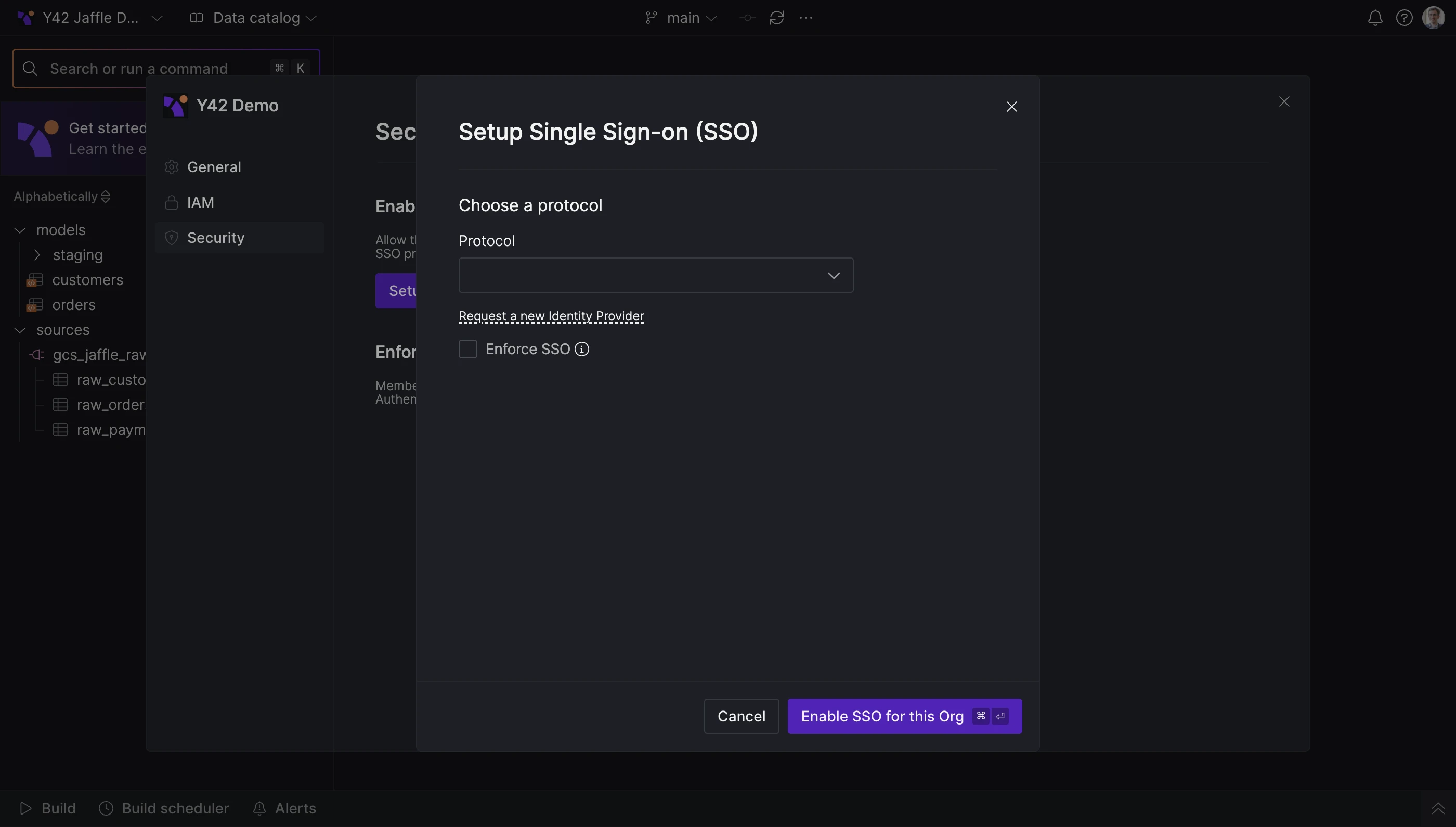Click the Y42 Demo organization name
1456x827 pixels.
[x=237, y=106]
